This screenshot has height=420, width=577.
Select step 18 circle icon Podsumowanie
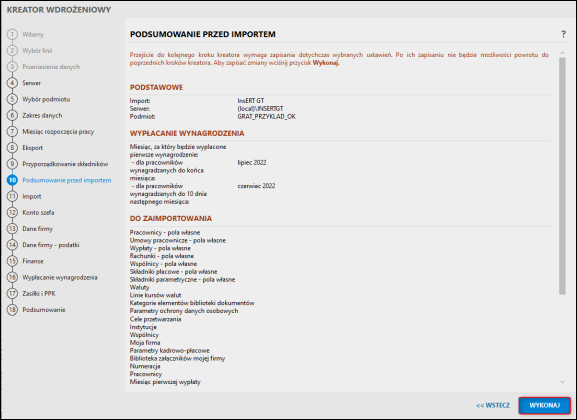12,310
